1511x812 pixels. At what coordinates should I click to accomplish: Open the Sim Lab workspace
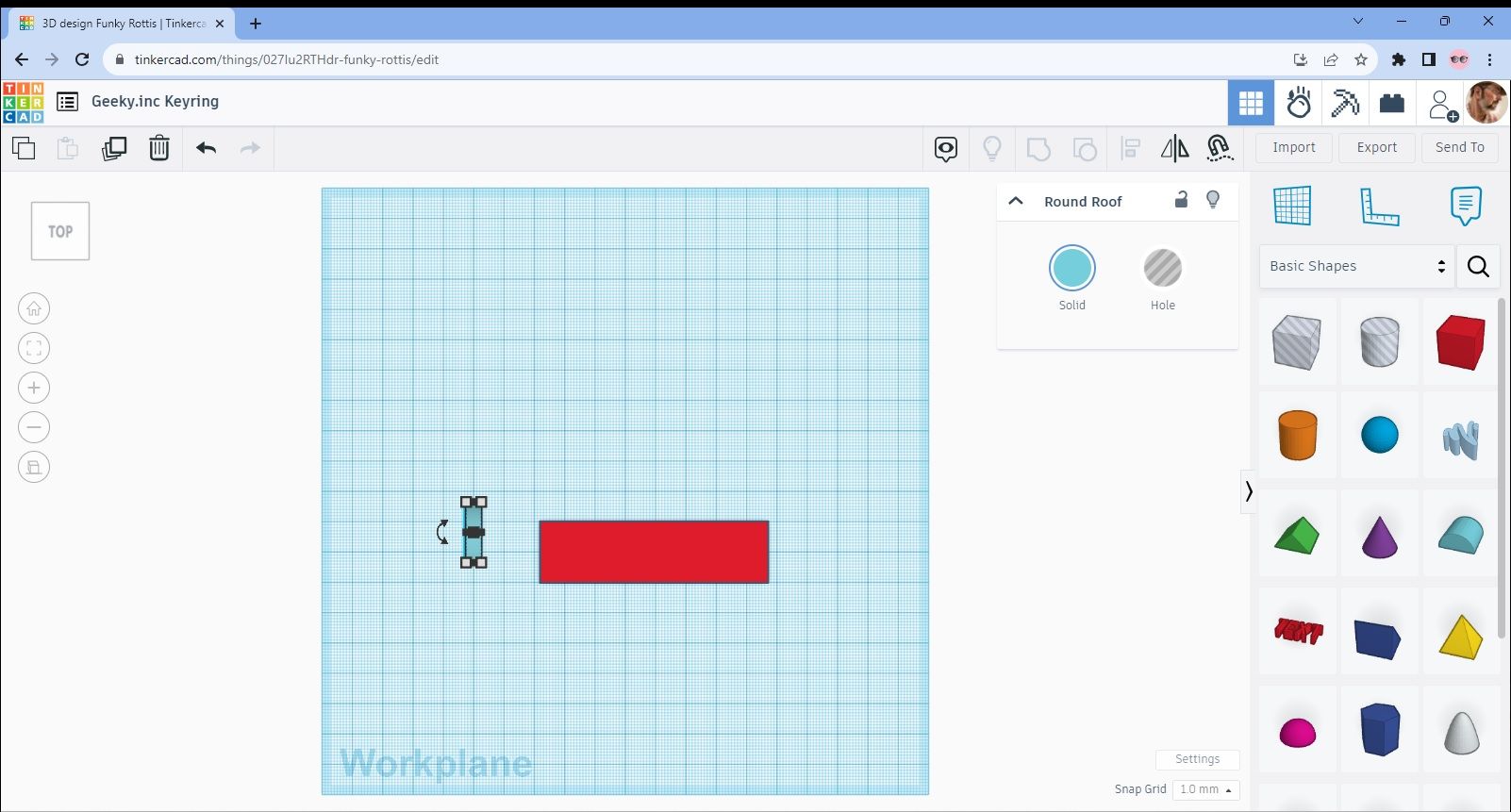click(1299, 103)
